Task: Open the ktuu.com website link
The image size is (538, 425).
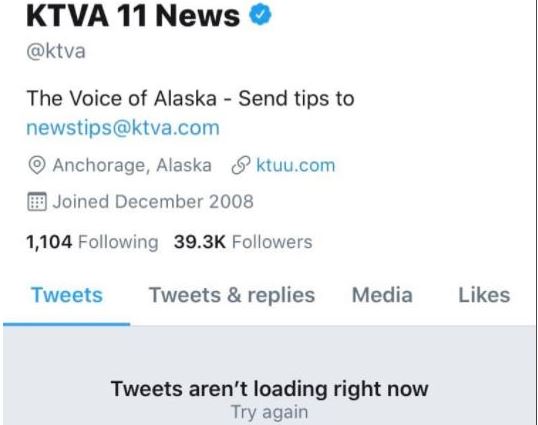Action: click(x=295, y=165)
